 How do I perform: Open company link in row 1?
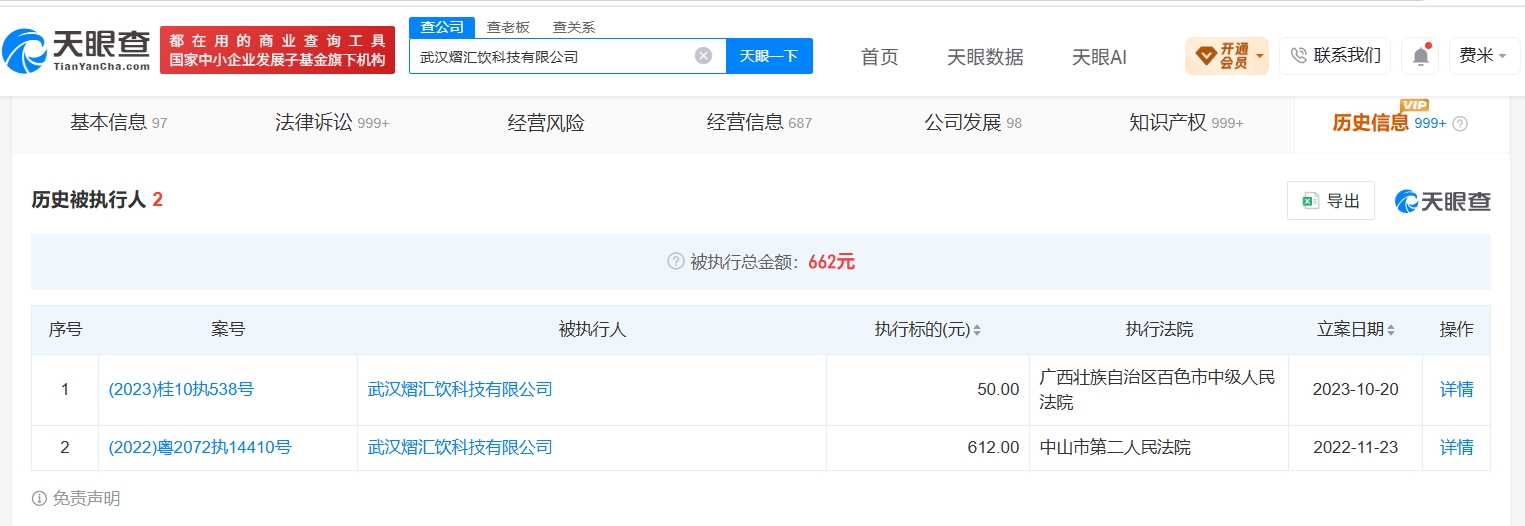pos(460,389)
